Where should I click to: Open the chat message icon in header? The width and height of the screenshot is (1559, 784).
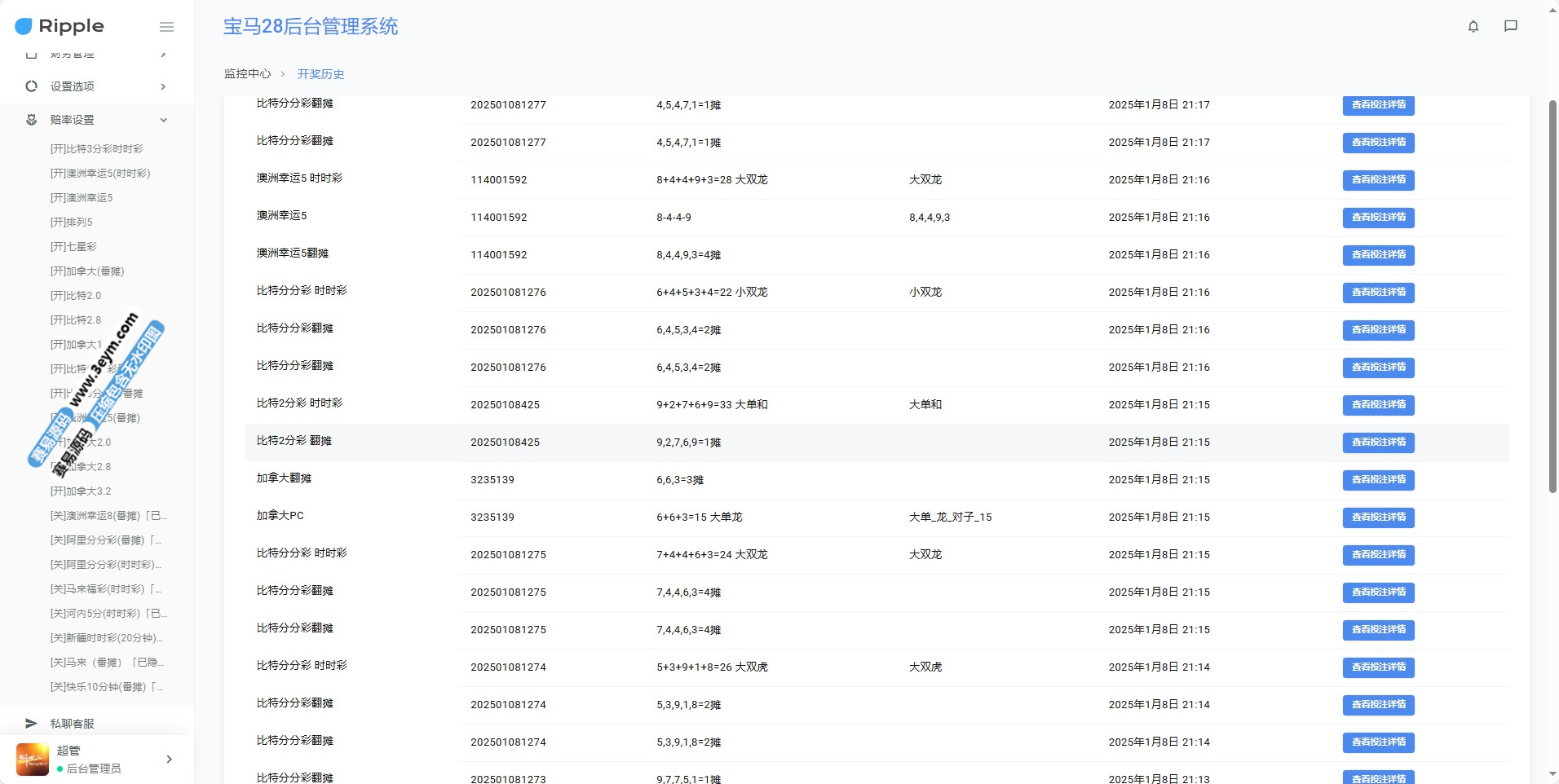click(1510, 26)
